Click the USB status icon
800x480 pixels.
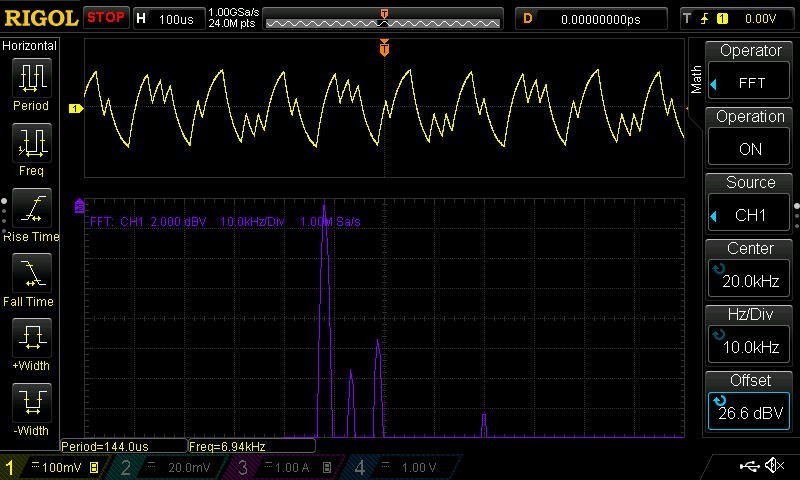[747, 466]
